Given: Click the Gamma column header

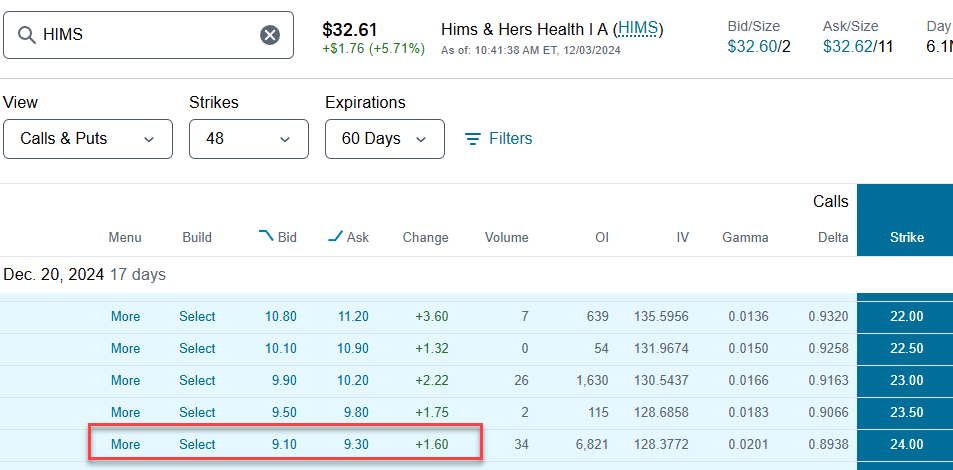Looking at the screenshot, I should click(745, 238).
